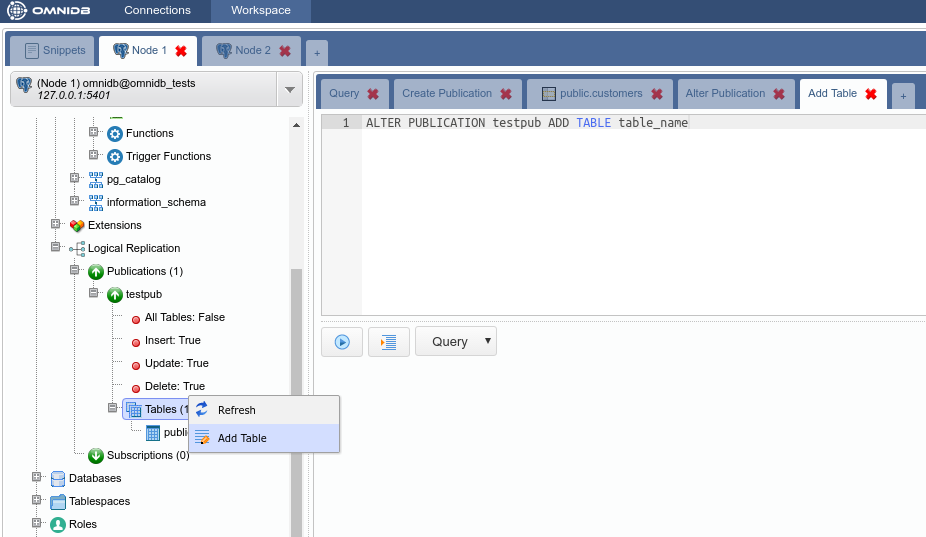
Task: Open the Connections page
Action: [157, 10]
